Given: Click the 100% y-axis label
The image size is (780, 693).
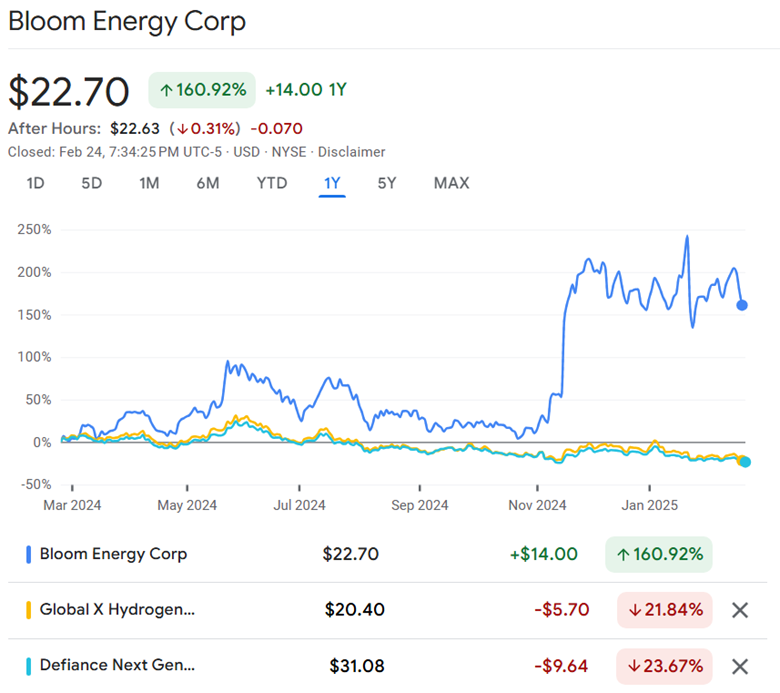Looking at the screenshot, I should pos(34,357).
